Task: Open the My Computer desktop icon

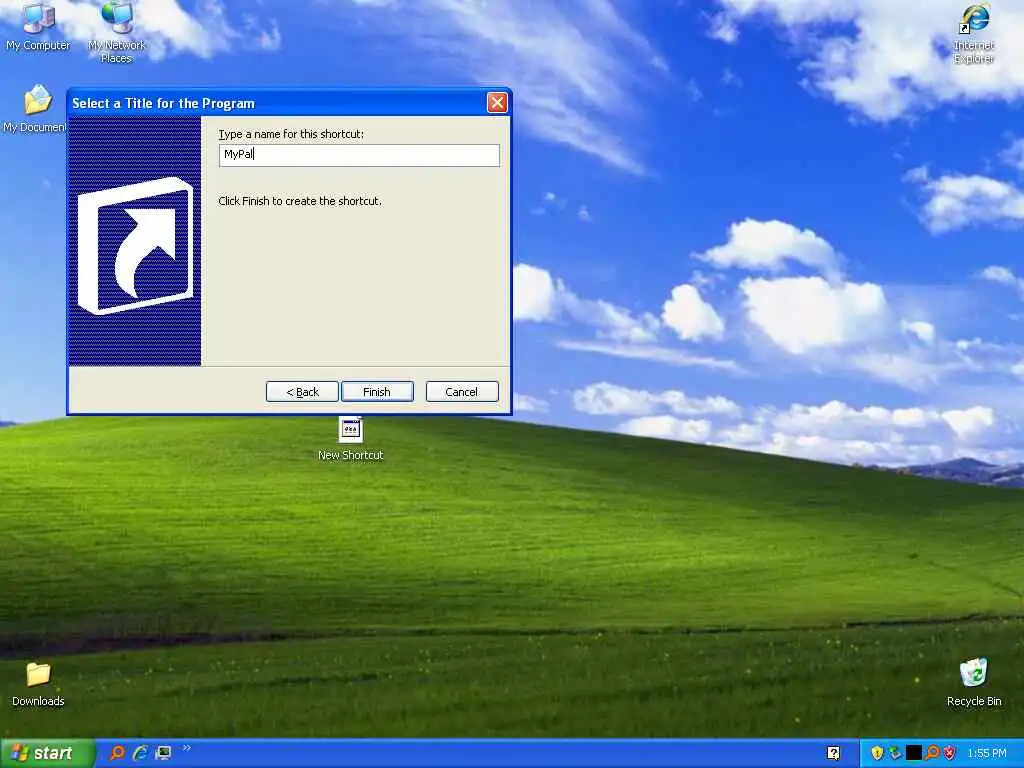Action: (x=38, y=26)
